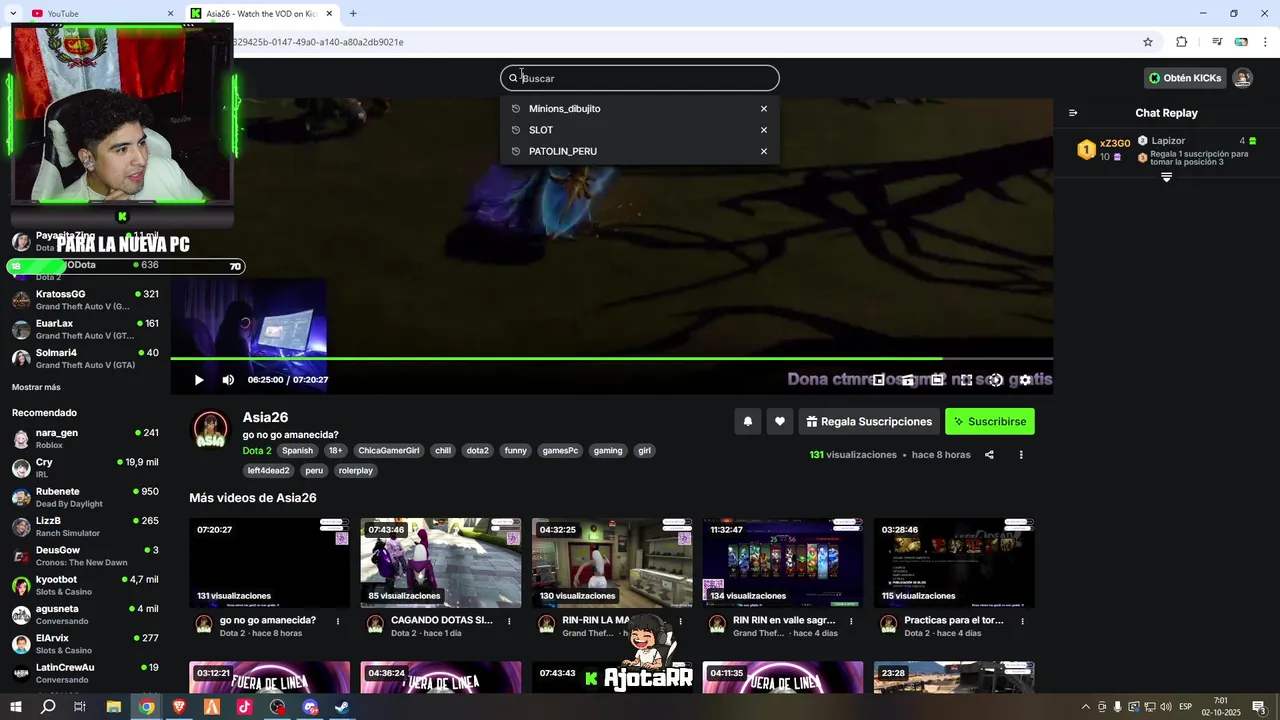
Task: Open options for CAGANDO DOTAS video card
Action: (x=509, y=621)
